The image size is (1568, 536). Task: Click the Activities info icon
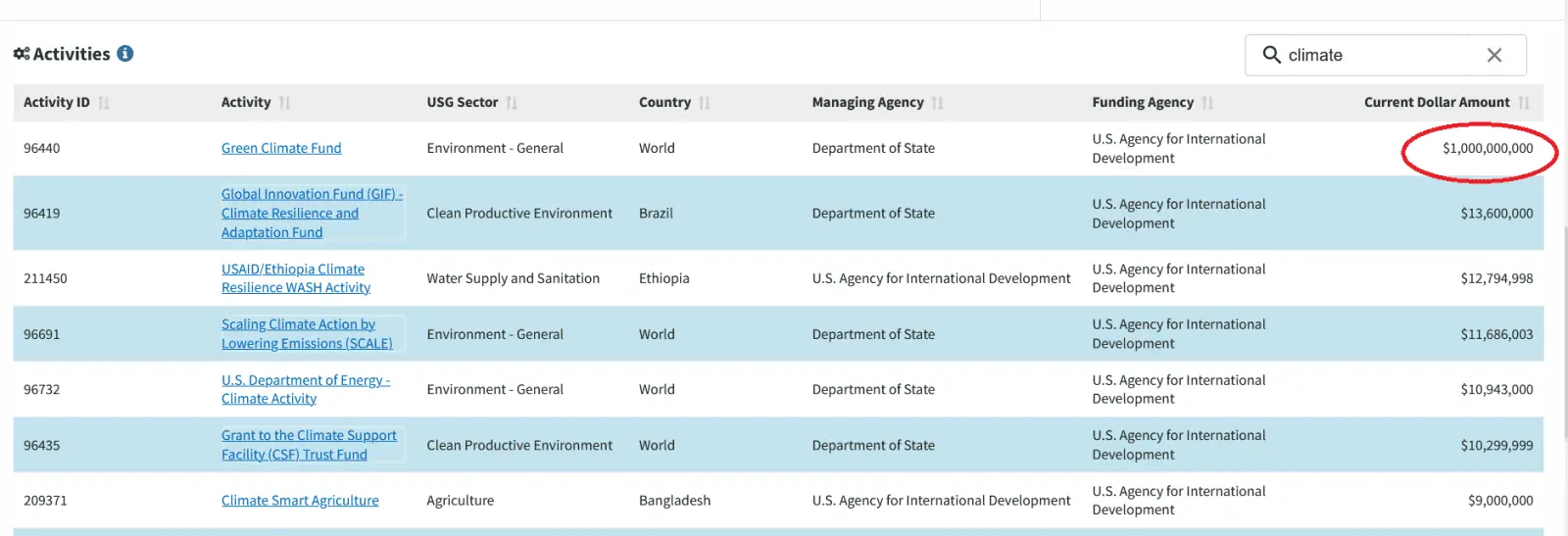coord(125,54)
